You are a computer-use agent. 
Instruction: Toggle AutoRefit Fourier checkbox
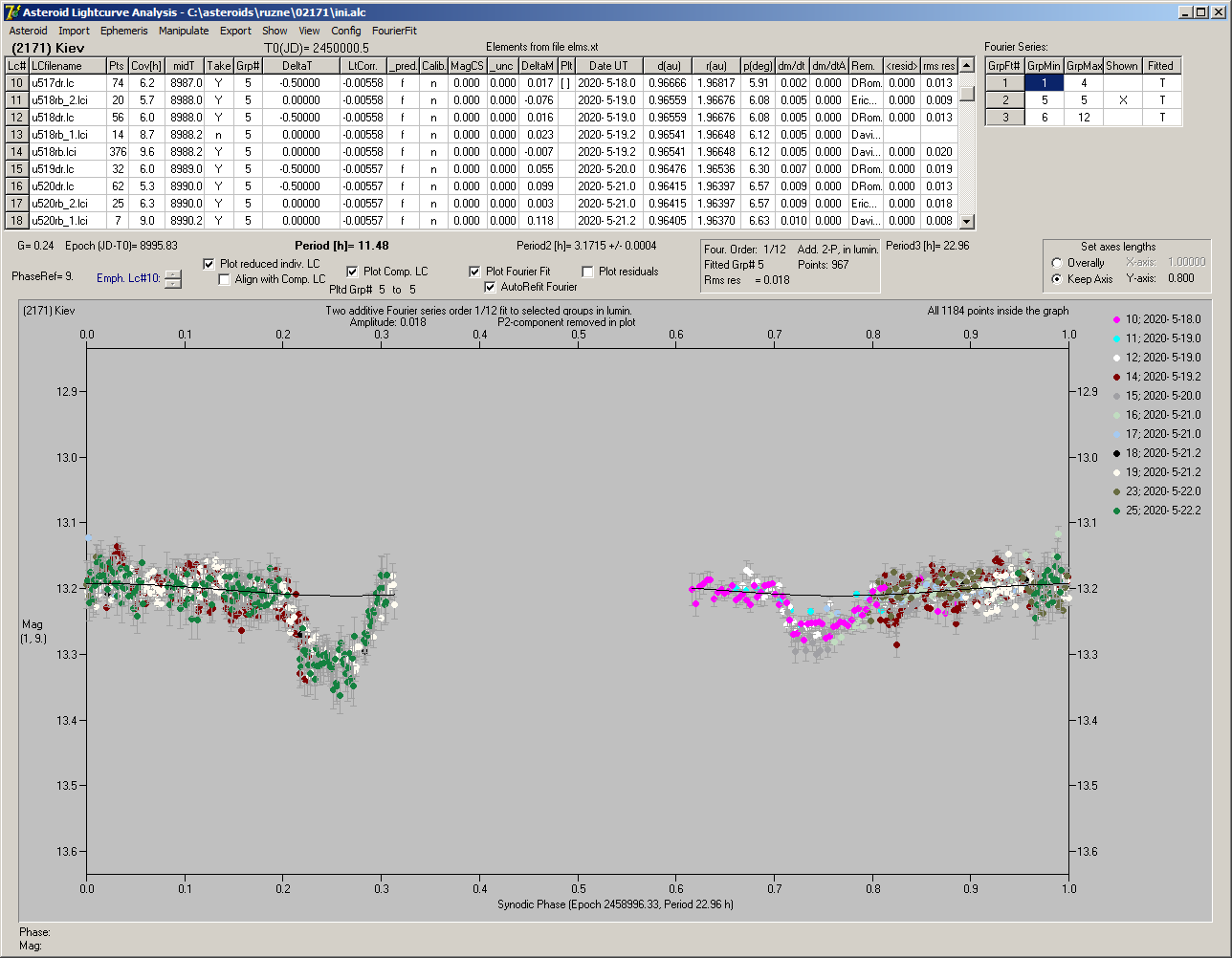[491, 287]
